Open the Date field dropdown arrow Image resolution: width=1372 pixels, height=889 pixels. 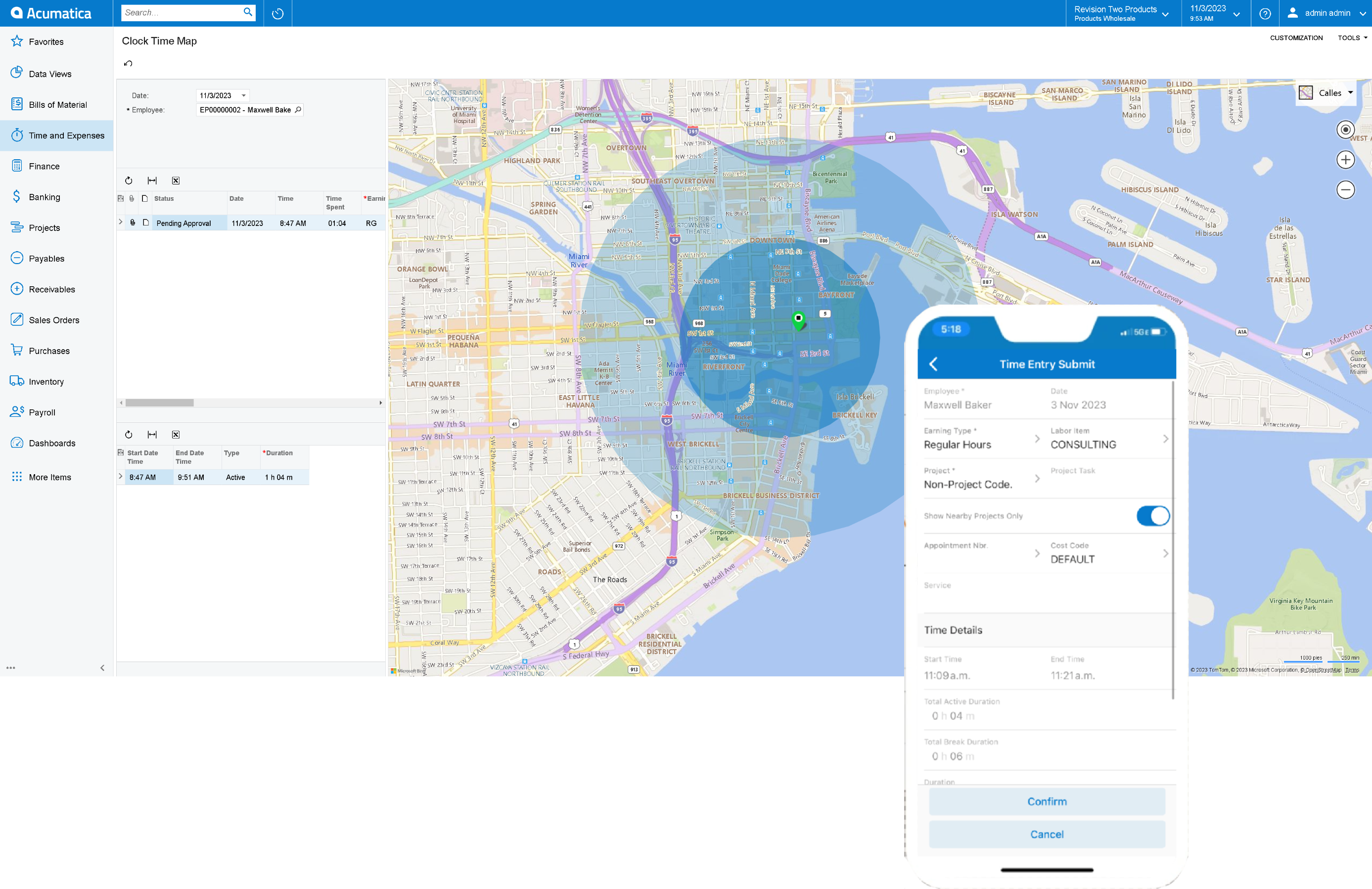(244, 95)
